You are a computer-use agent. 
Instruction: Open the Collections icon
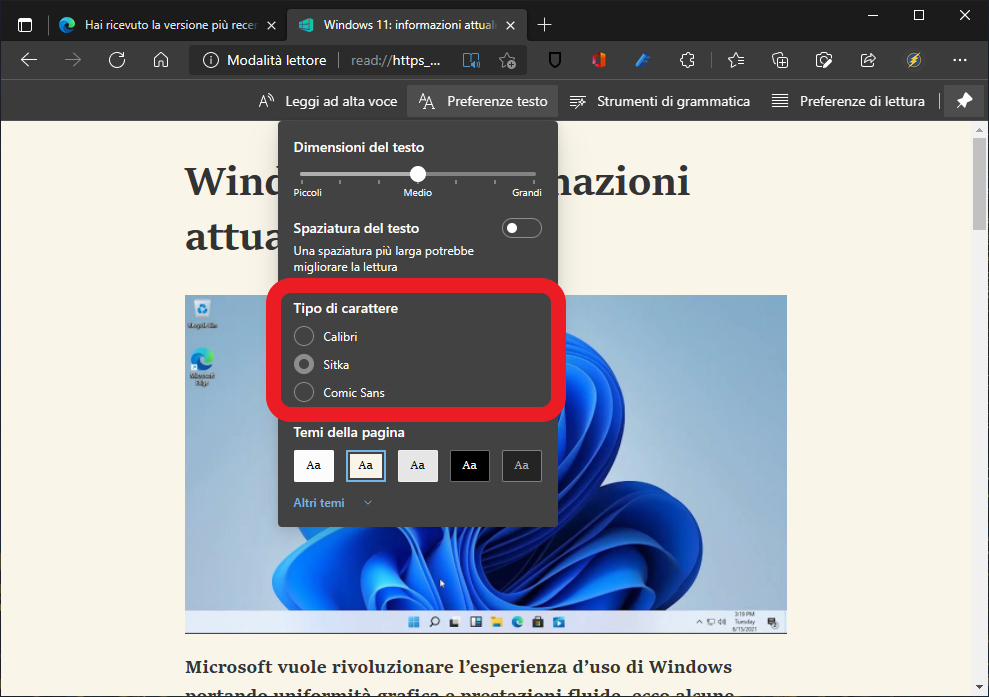pos(780,60)
